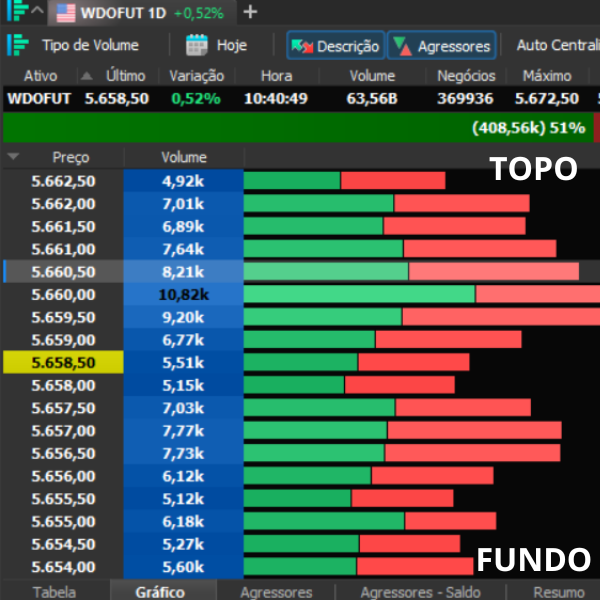
Task: Click the green buy/sell balance progress bar
Action: point(298,128)
